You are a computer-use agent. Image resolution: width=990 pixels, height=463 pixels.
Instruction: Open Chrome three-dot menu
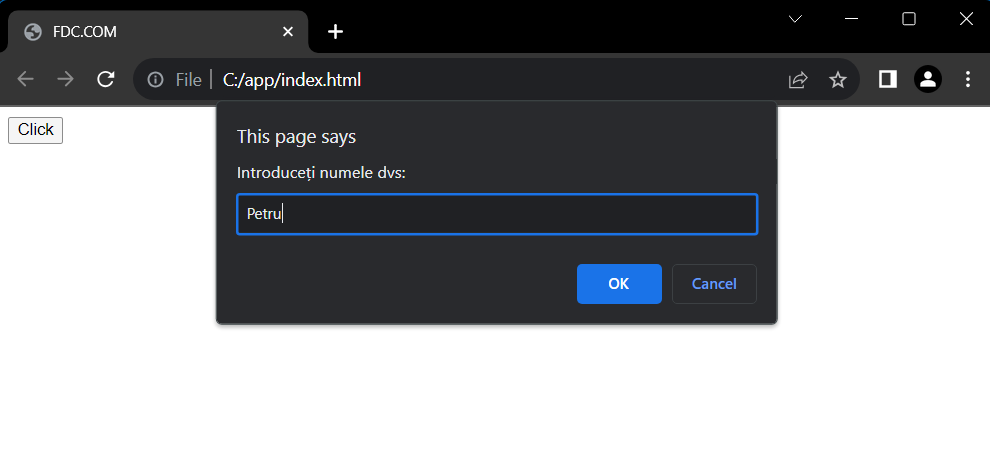967,80
